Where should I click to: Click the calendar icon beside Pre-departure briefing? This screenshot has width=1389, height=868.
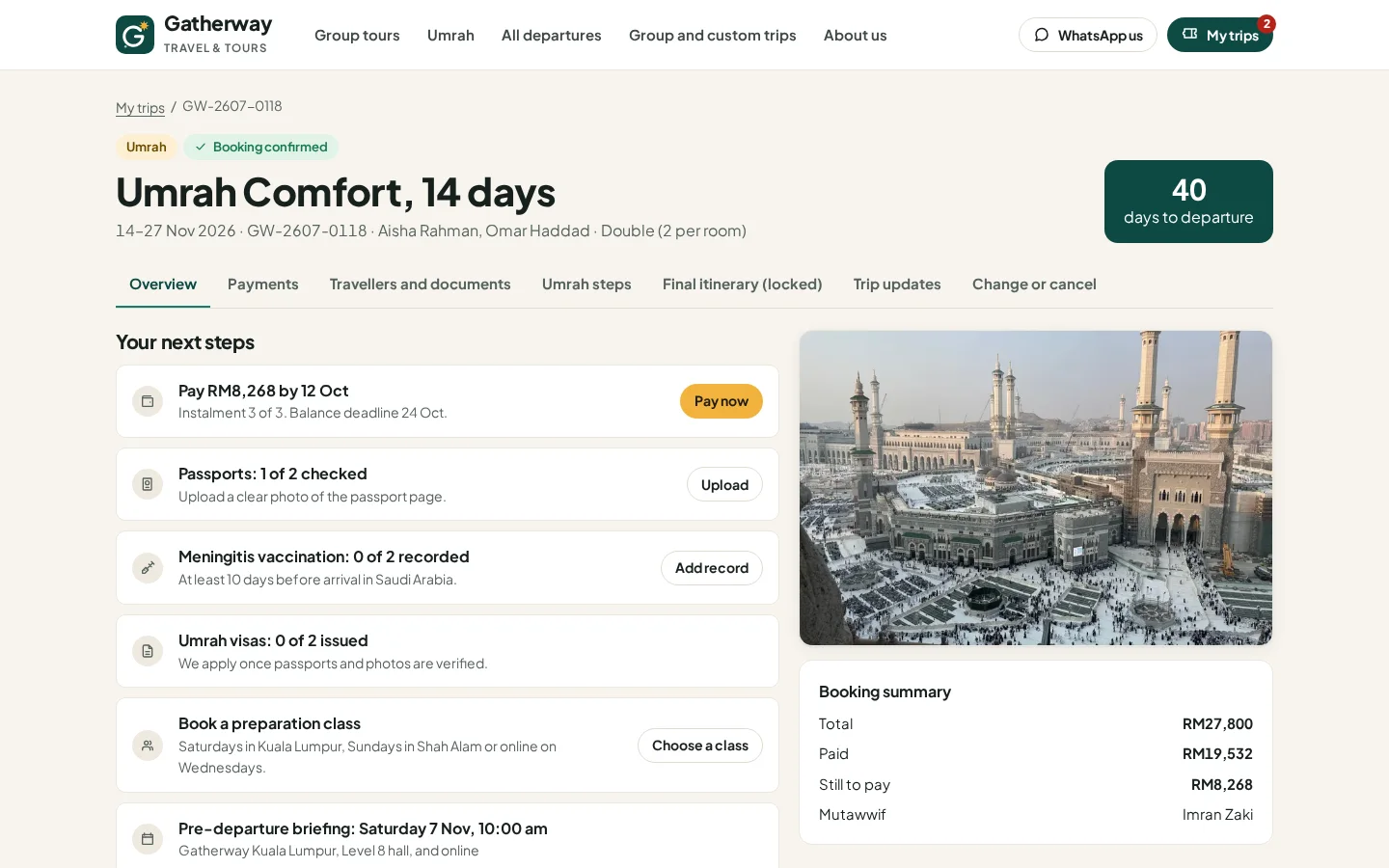[148, 839]
